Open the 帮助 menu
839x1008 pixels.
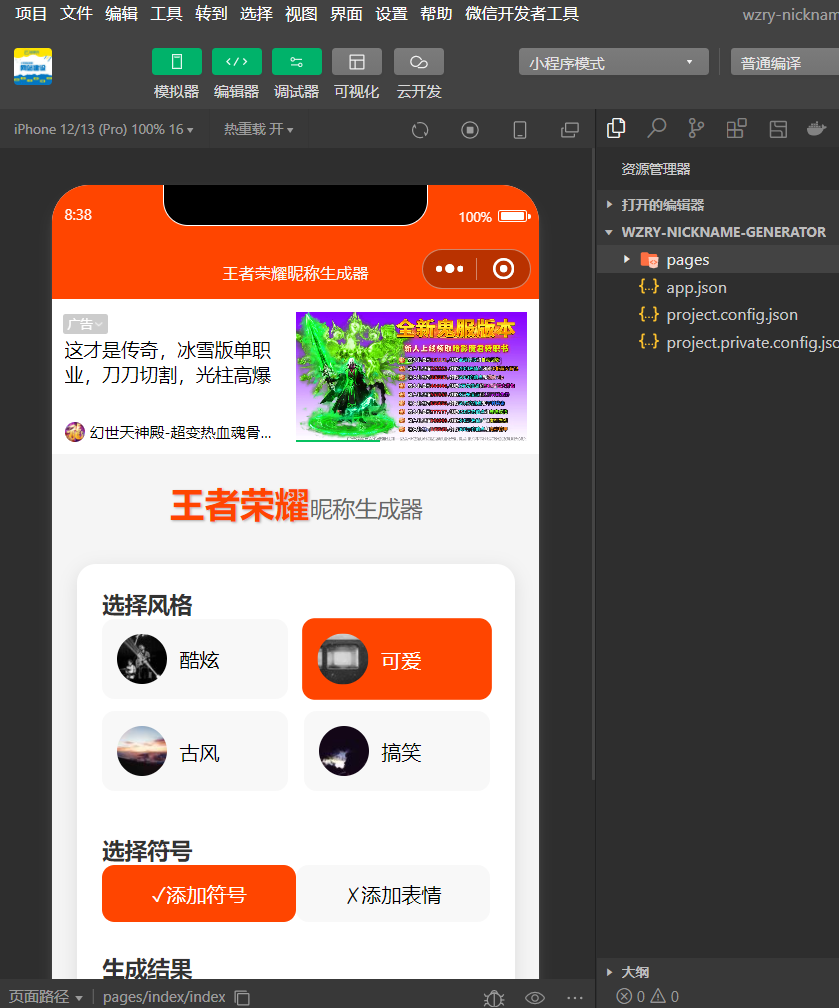(436, 14)
